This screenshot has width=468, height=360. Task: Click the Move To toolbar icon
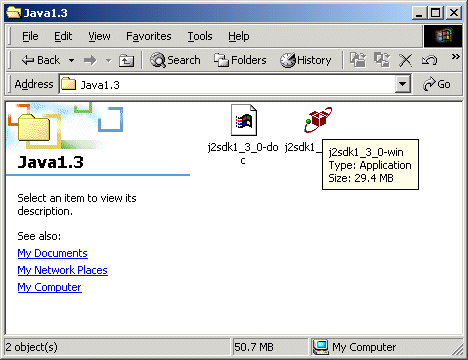tap(358, 60)
